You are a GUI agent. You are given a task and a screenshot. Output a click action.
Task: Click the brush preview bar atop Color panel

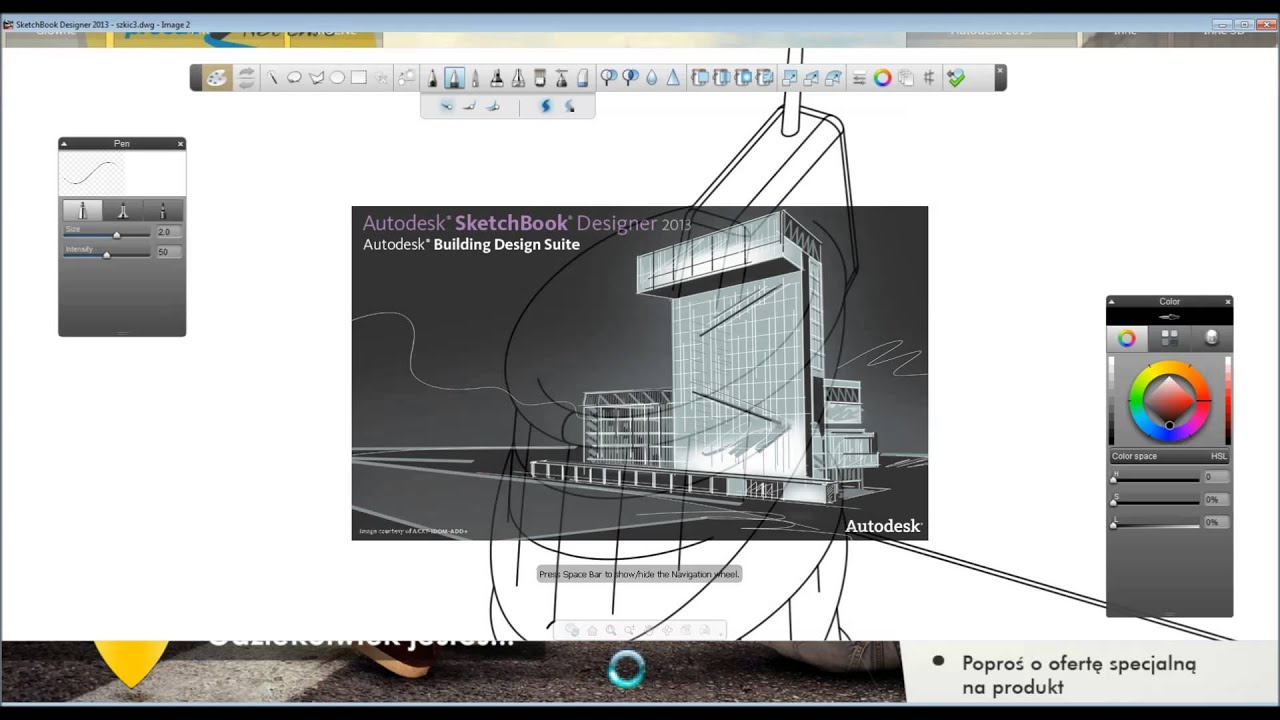click(1169, 316)
